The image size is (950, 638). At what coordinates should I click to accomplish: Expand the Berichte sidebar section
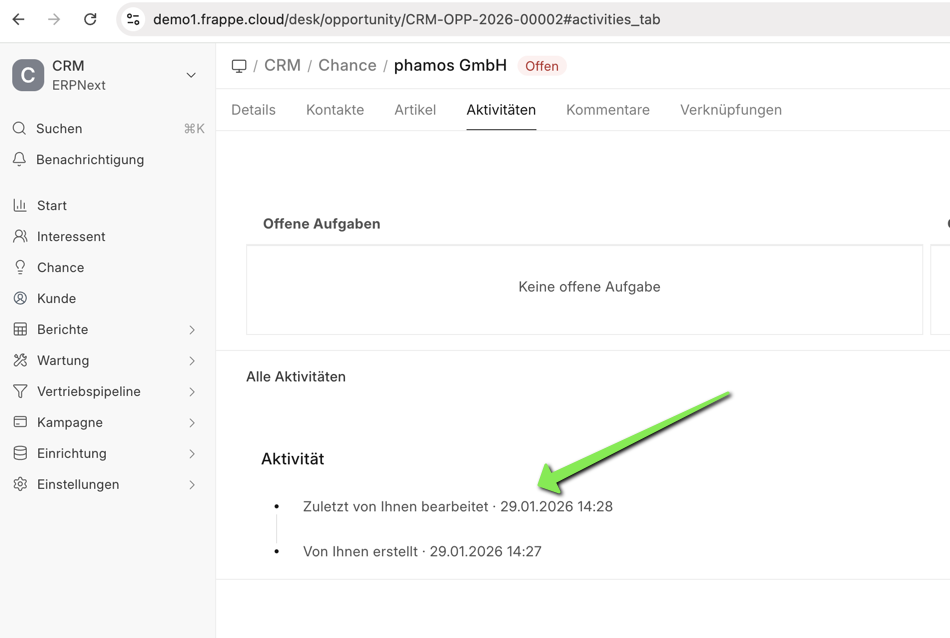click(192, 330)
